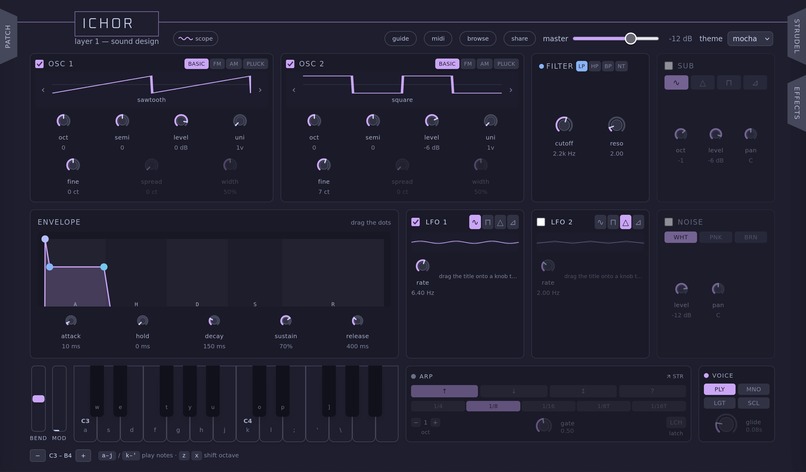Select triangle wave shape for LFO 2
This screenshot has height=472, width=806.
625,222
